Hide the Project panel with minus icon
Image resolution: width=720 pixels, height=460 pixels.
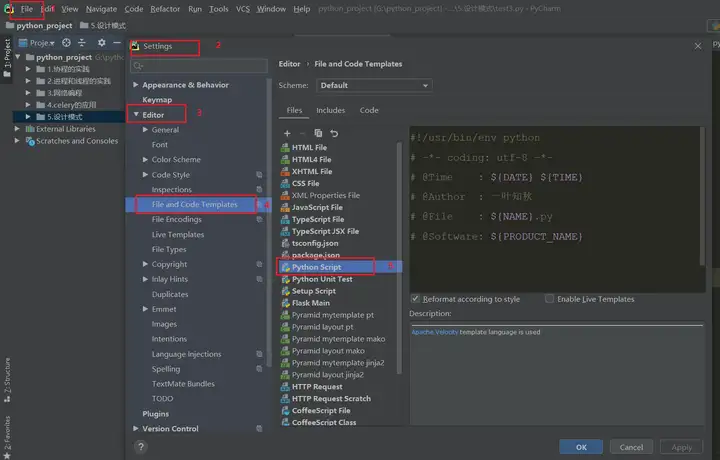(x=117, y=43)
